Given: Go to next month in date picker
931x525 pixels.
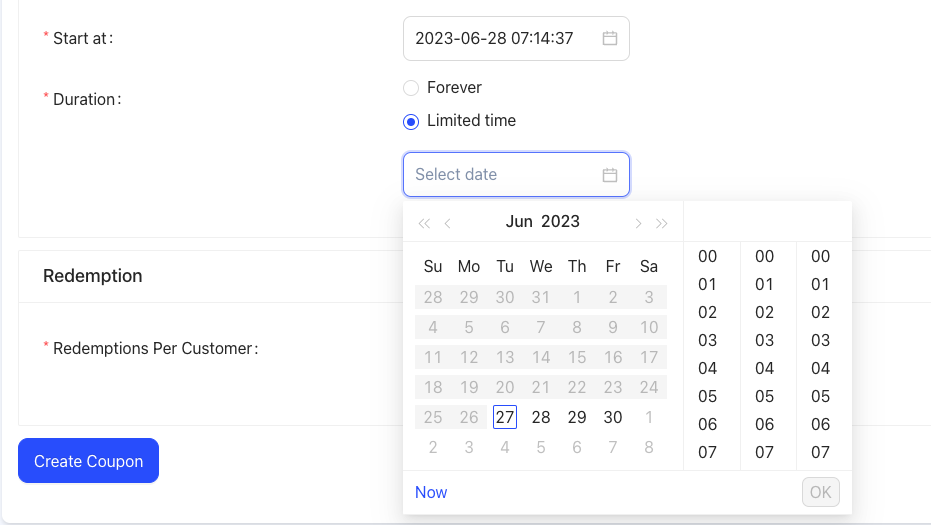Looking at the screenshot, I should click(638, 223).
